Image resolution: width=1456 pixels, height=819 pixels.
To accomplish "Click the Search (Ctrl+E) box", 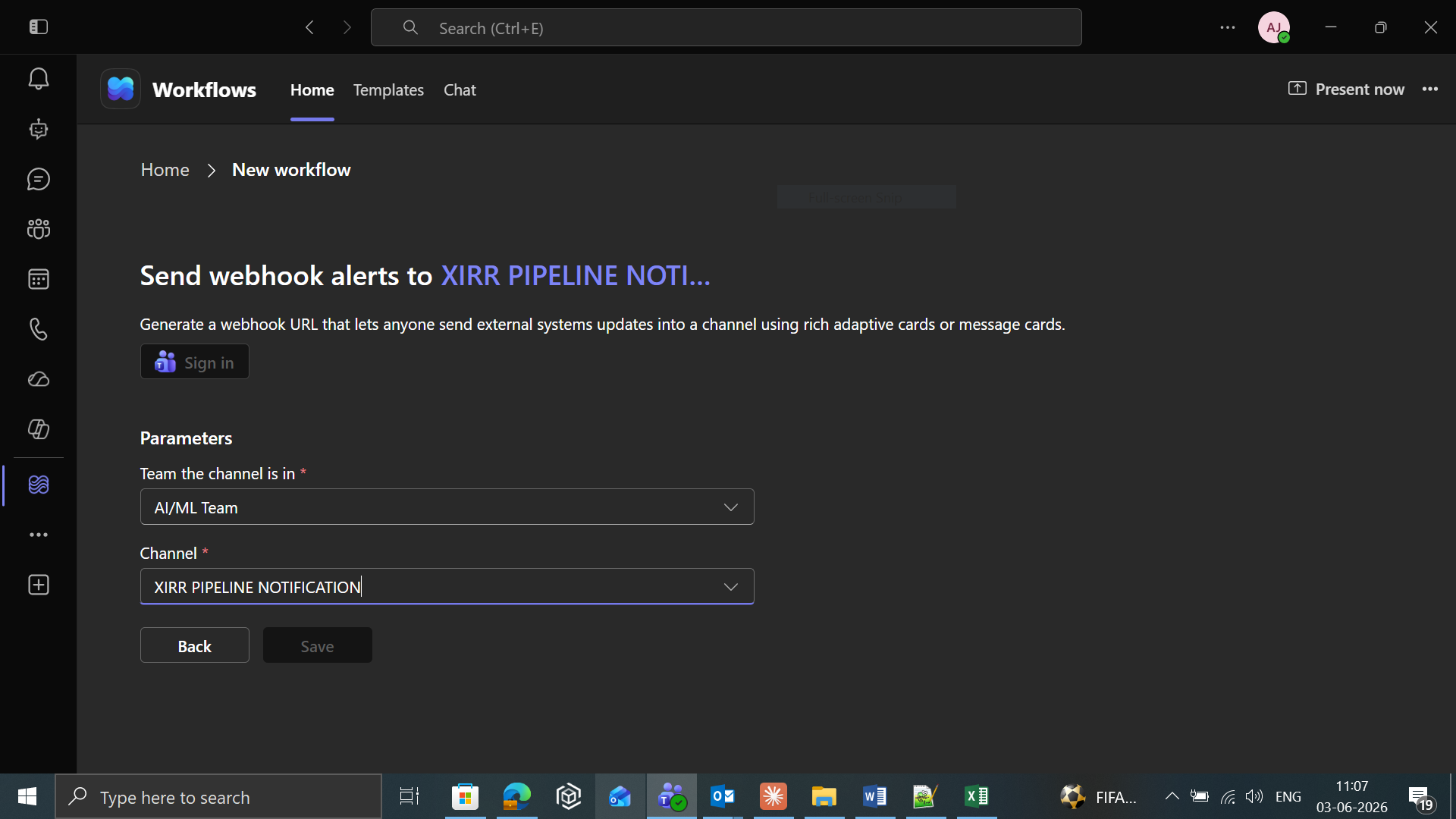I will 726,28.
